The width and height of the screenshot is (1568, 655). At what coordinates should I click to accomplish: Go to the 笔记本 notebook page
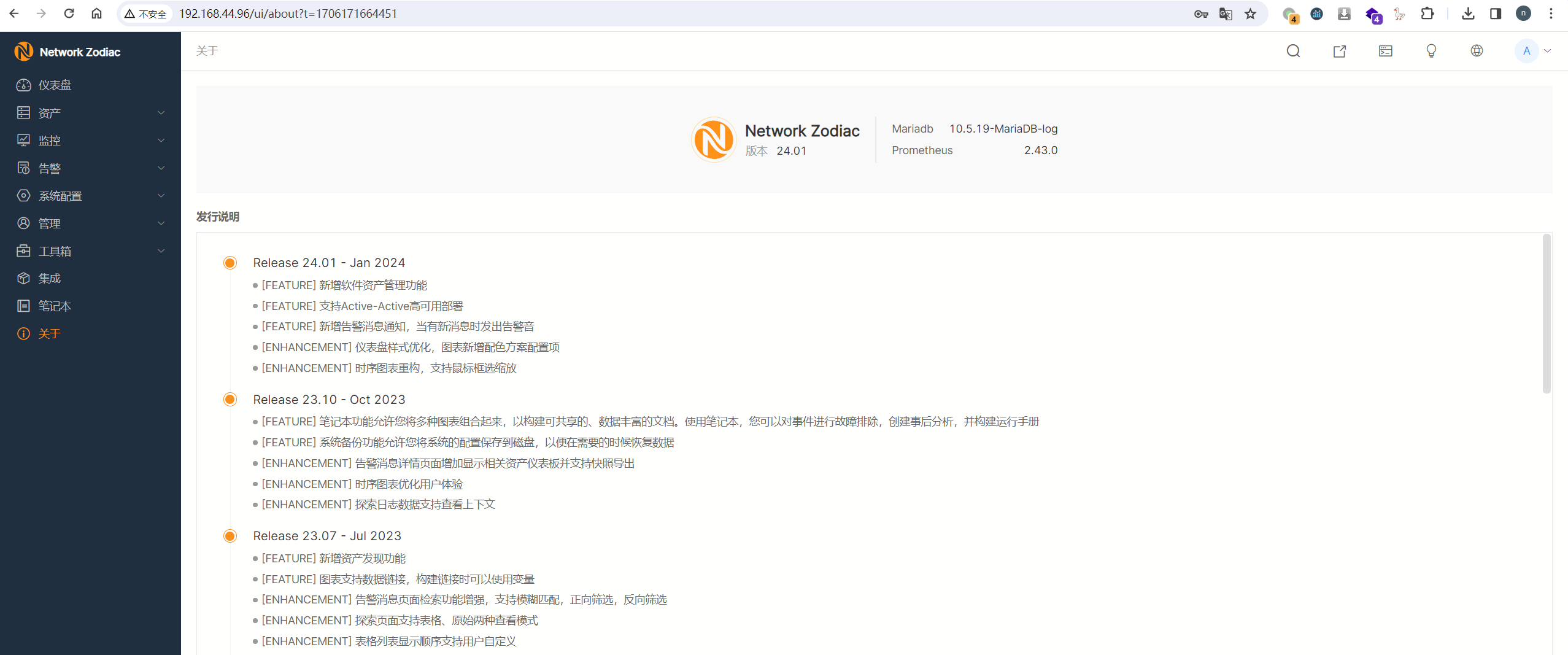pyautogui.click(x=55, y=306)
